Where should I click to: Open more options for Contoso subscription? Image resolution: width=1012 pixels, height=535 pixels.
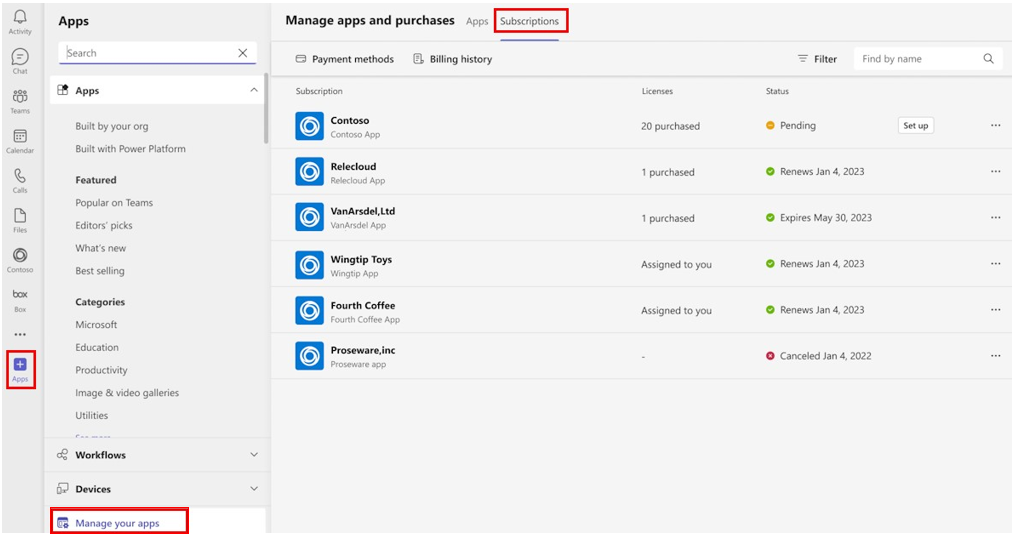(995, 126)
